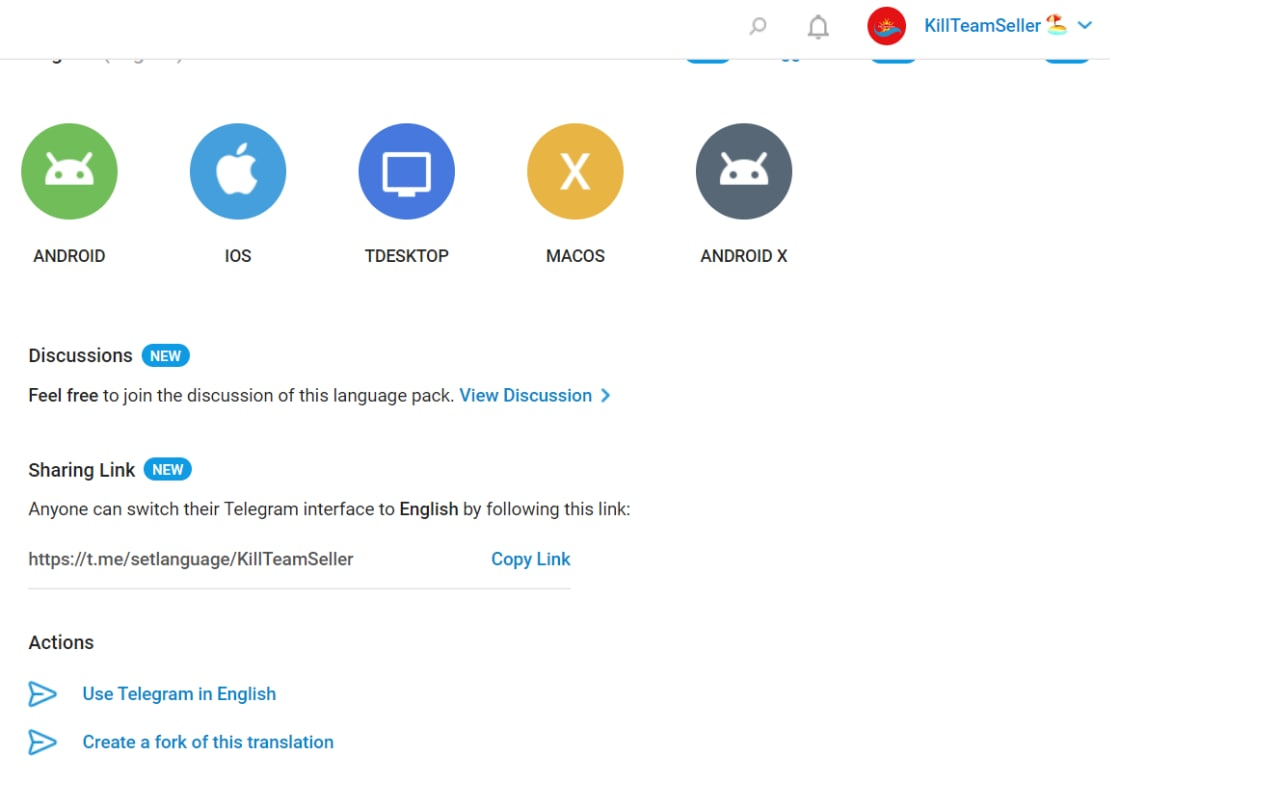Select the green Android platform icon
The image size is (1280, 807).
(x=69, y=171)
